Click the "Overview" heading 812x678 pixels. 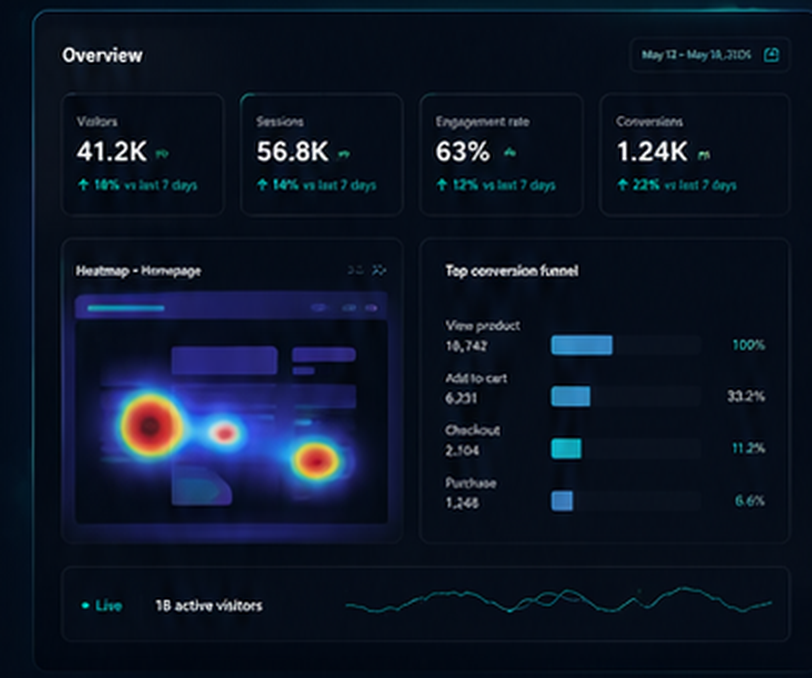(102, 55)
